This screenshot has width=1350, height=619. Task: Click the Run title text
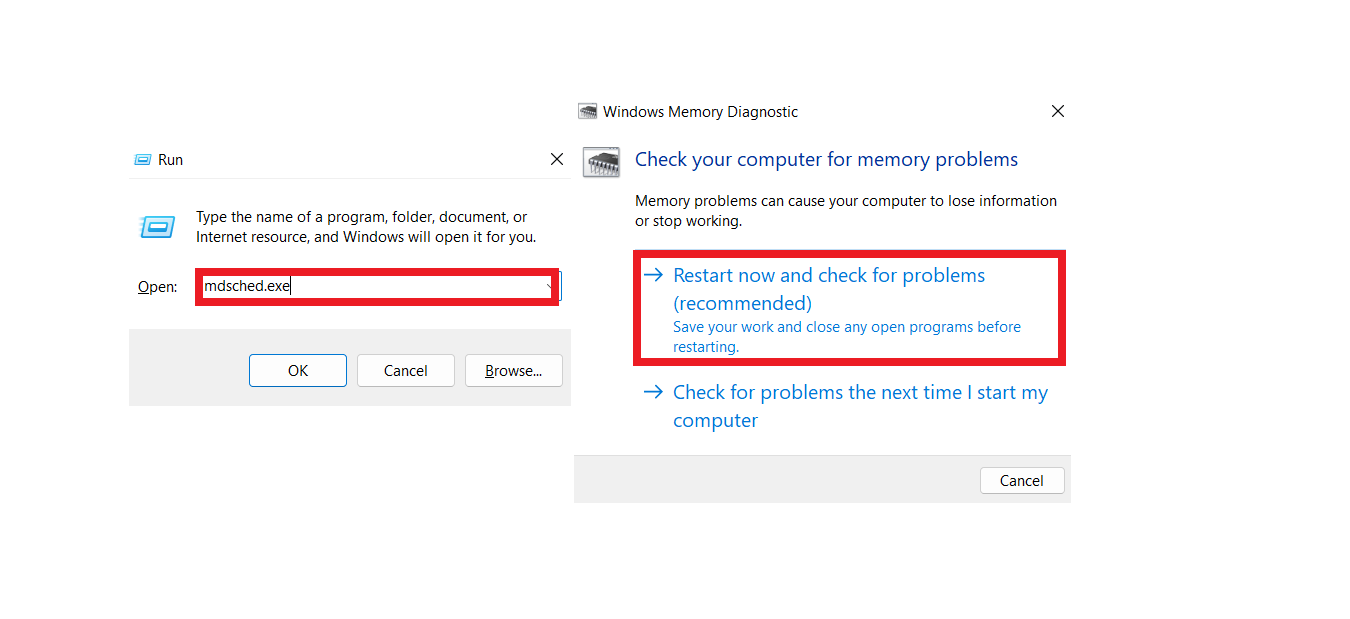pos(171,160)
